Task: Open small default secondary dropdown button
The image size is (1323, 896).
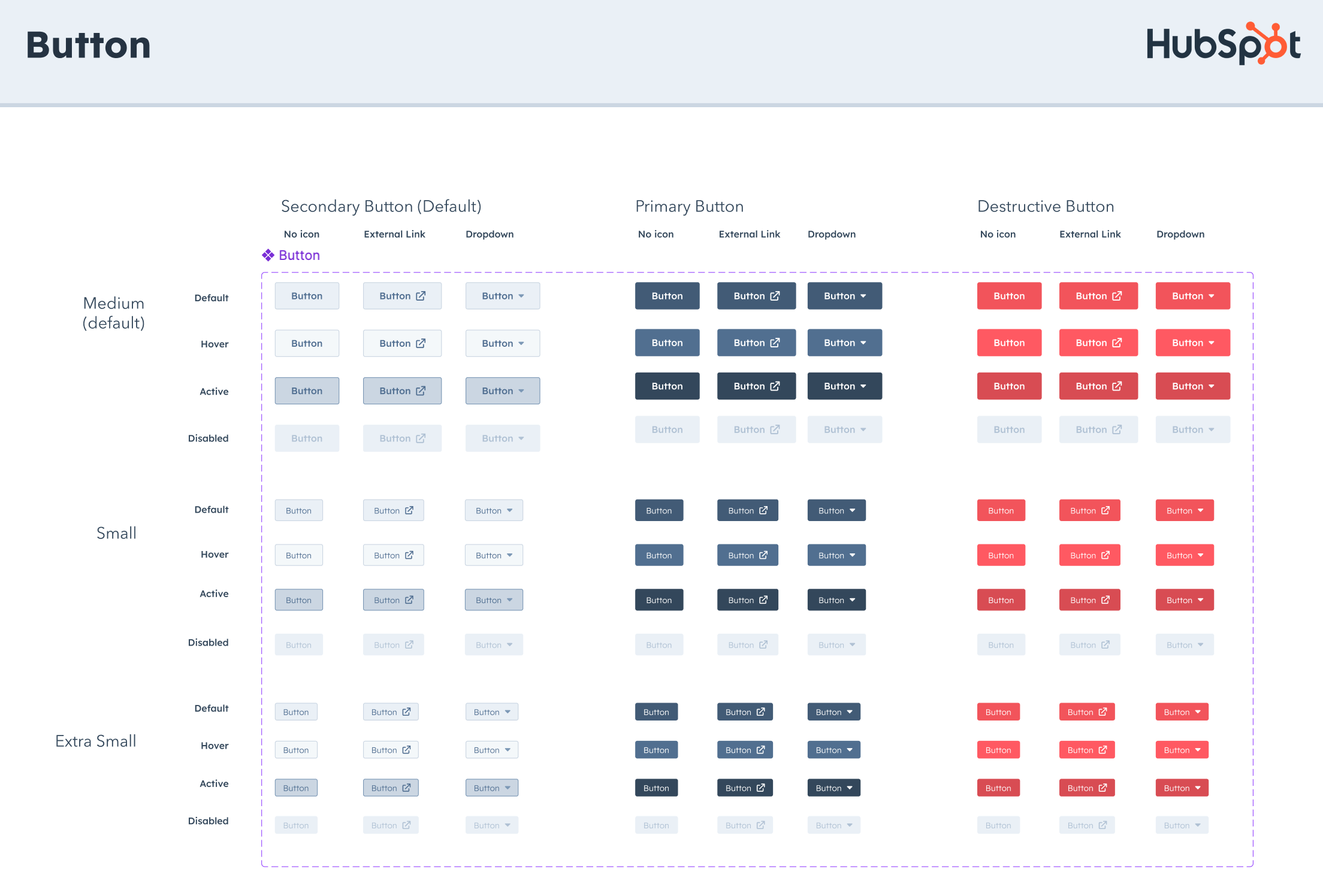Action: pos(494,510)
